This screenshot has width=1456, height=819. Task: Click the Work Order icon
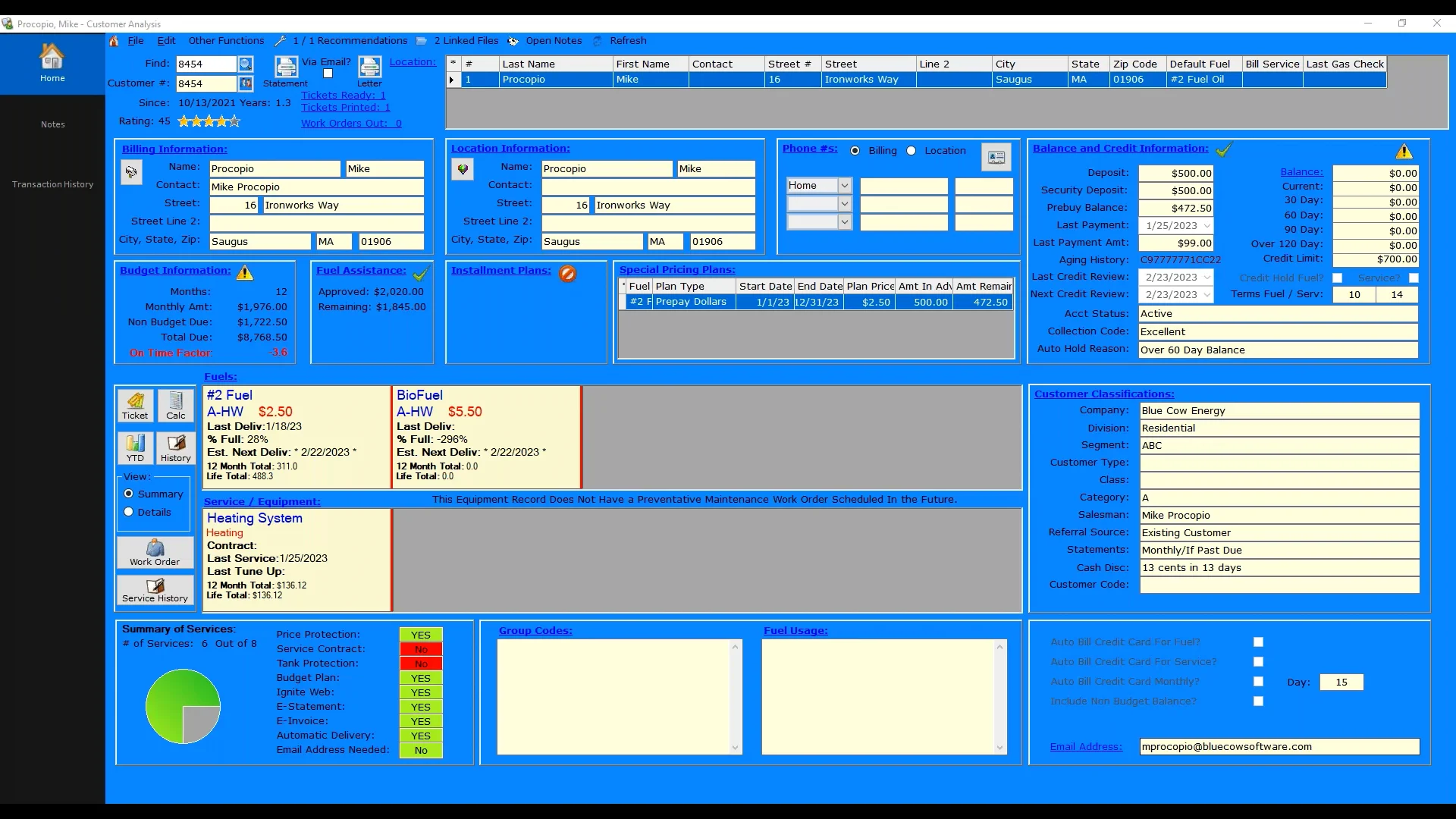(x=155, y=552)
